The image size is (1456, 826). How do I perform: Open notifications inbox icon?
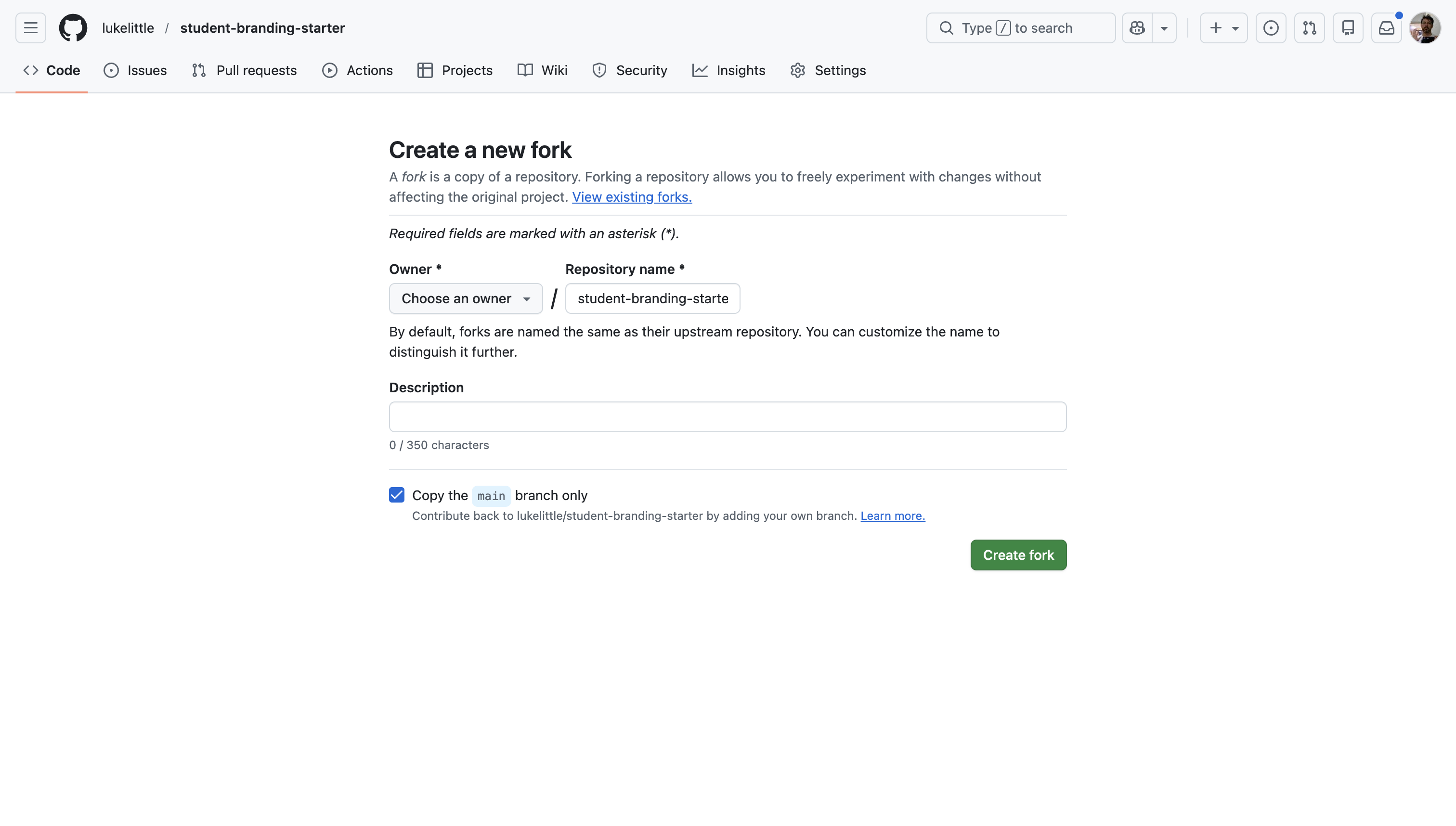[1386, 28]
